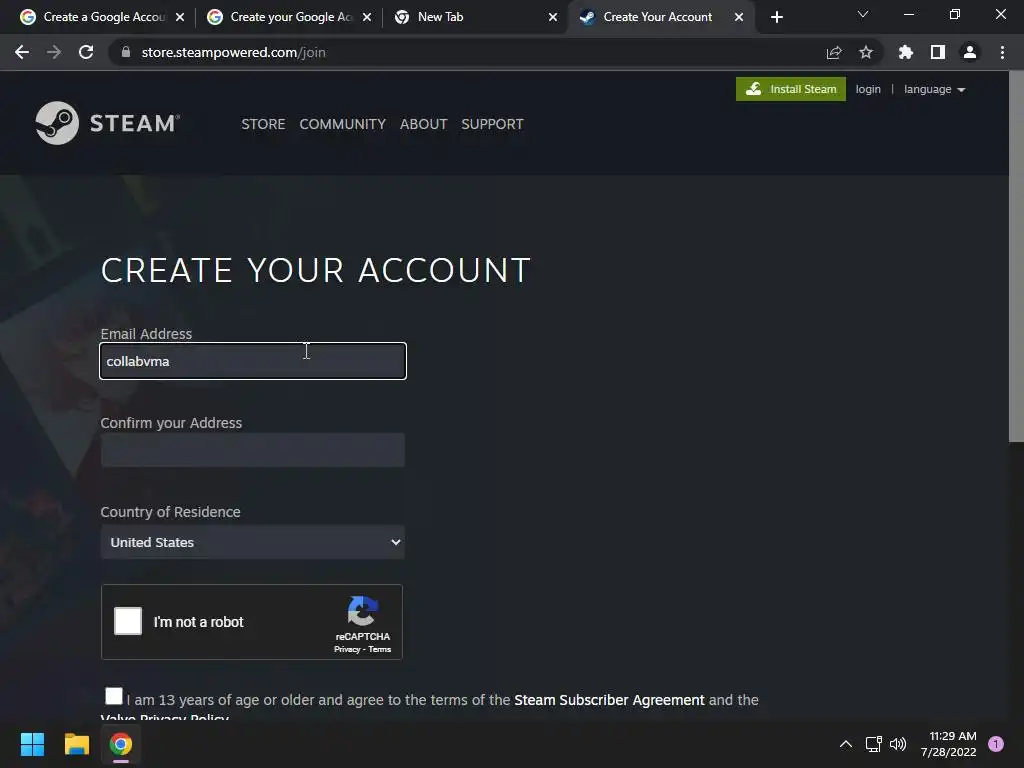The height and width of the screenshot is (768, 1024).
Task: Open the Chrome extensions puzzle icon
Action: click(x=905, y=52)
